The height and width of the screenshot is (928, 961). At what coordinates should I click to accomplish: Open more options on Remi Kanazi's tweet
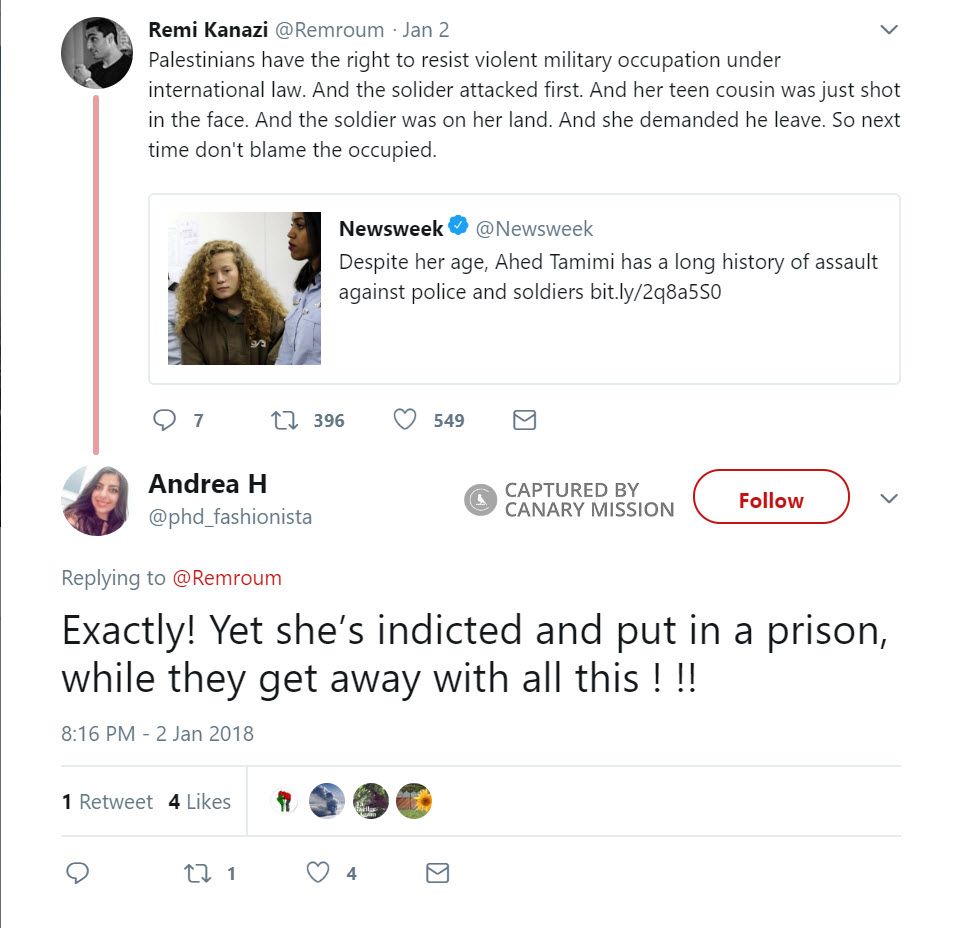point(888,30)
